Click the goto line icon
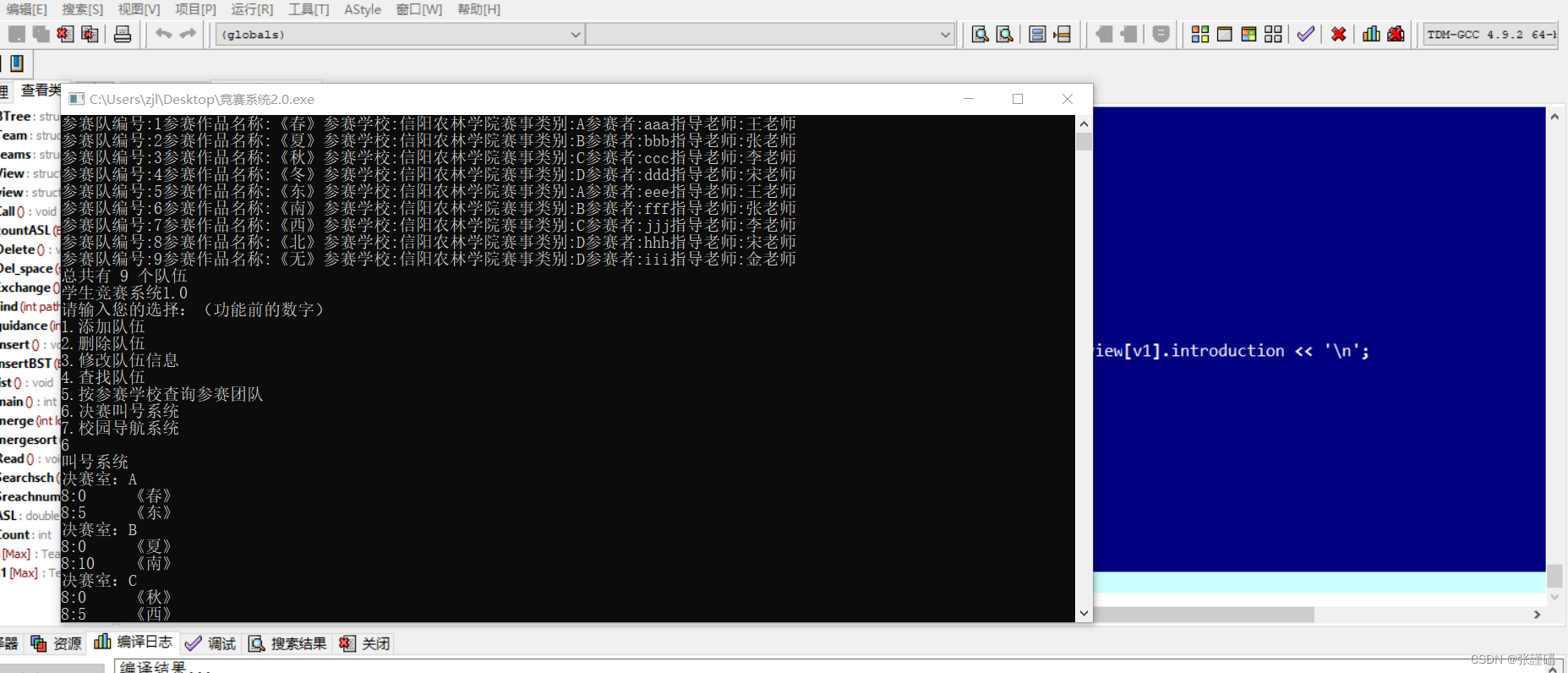Viewport: 1568px width, 673px height. coord(1063,34)
